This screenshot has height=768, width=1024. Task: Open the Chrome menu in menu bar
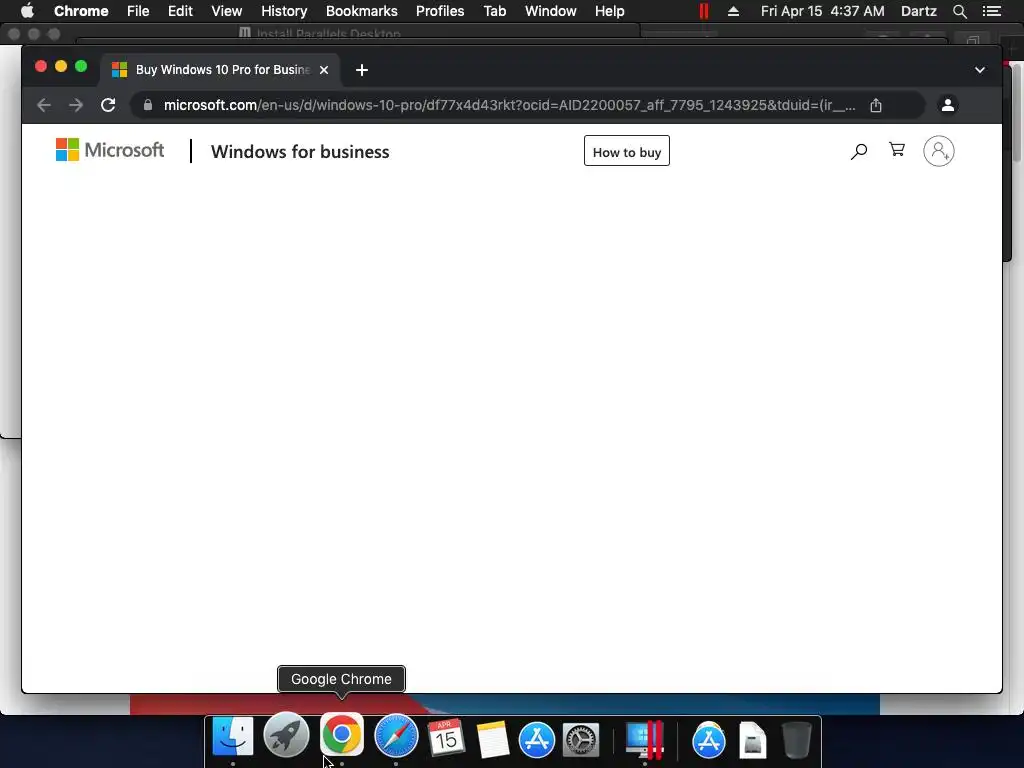pyautogui.click(x=81, y=11)
